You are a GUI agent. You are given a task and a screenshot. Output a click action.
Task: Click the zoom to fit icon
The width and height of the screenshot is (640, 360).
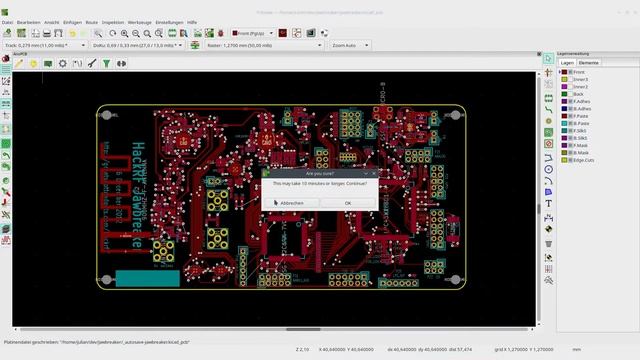point(147,33)
